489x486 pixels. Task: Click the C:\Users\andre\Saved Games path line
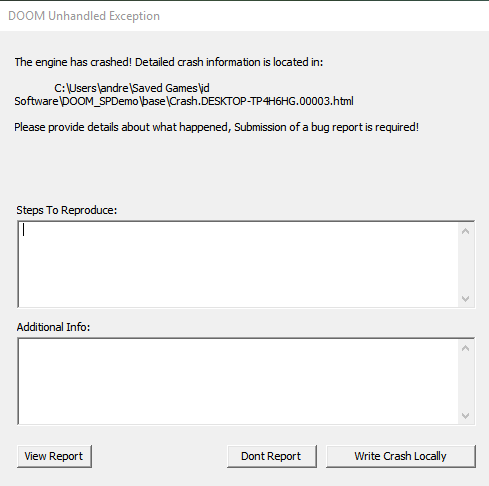click(x=132, y=88)
